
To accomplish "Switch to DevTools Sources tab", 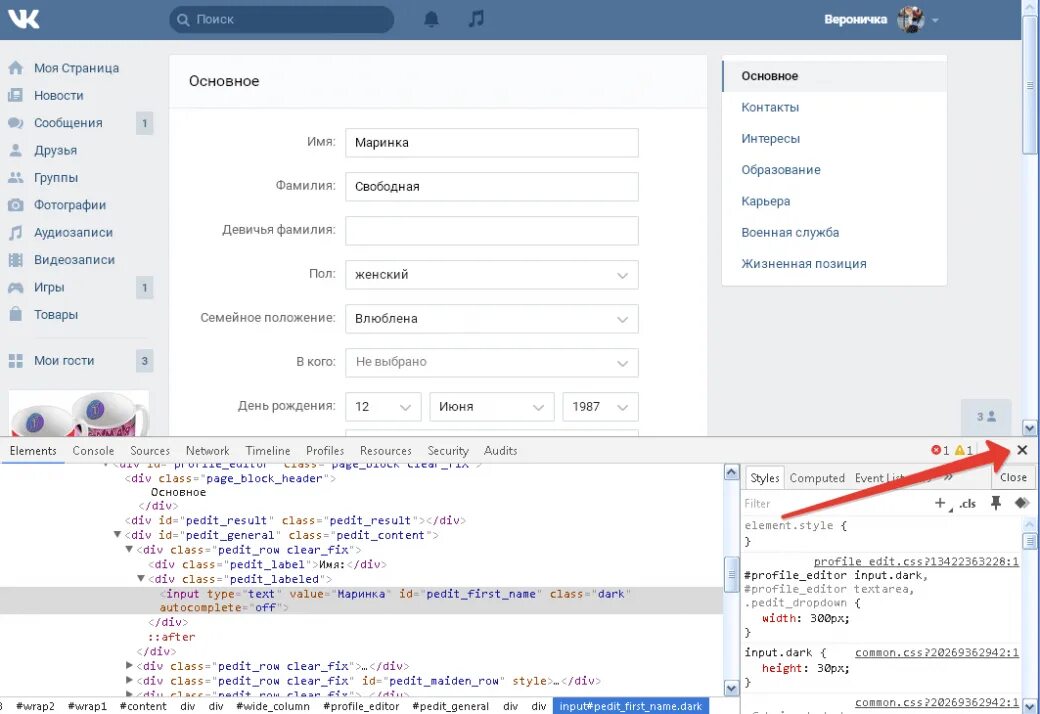I will tap(150, 451).
